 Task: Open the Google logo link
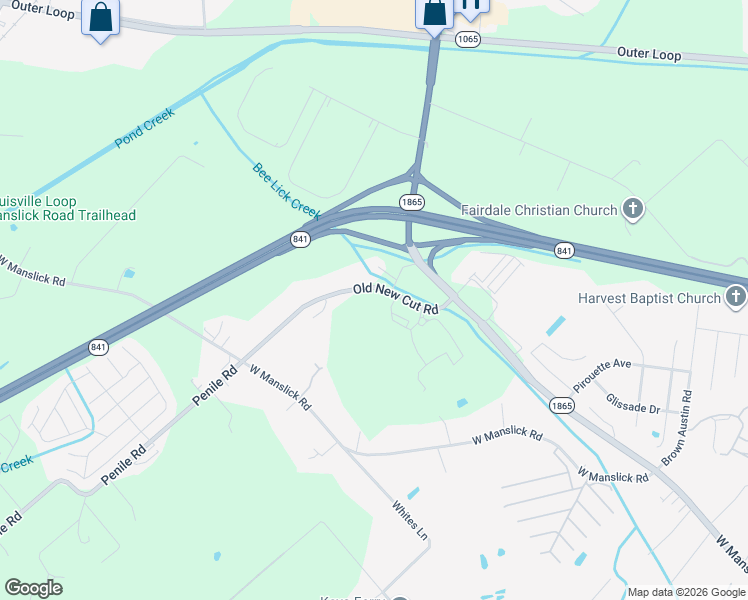33,588
